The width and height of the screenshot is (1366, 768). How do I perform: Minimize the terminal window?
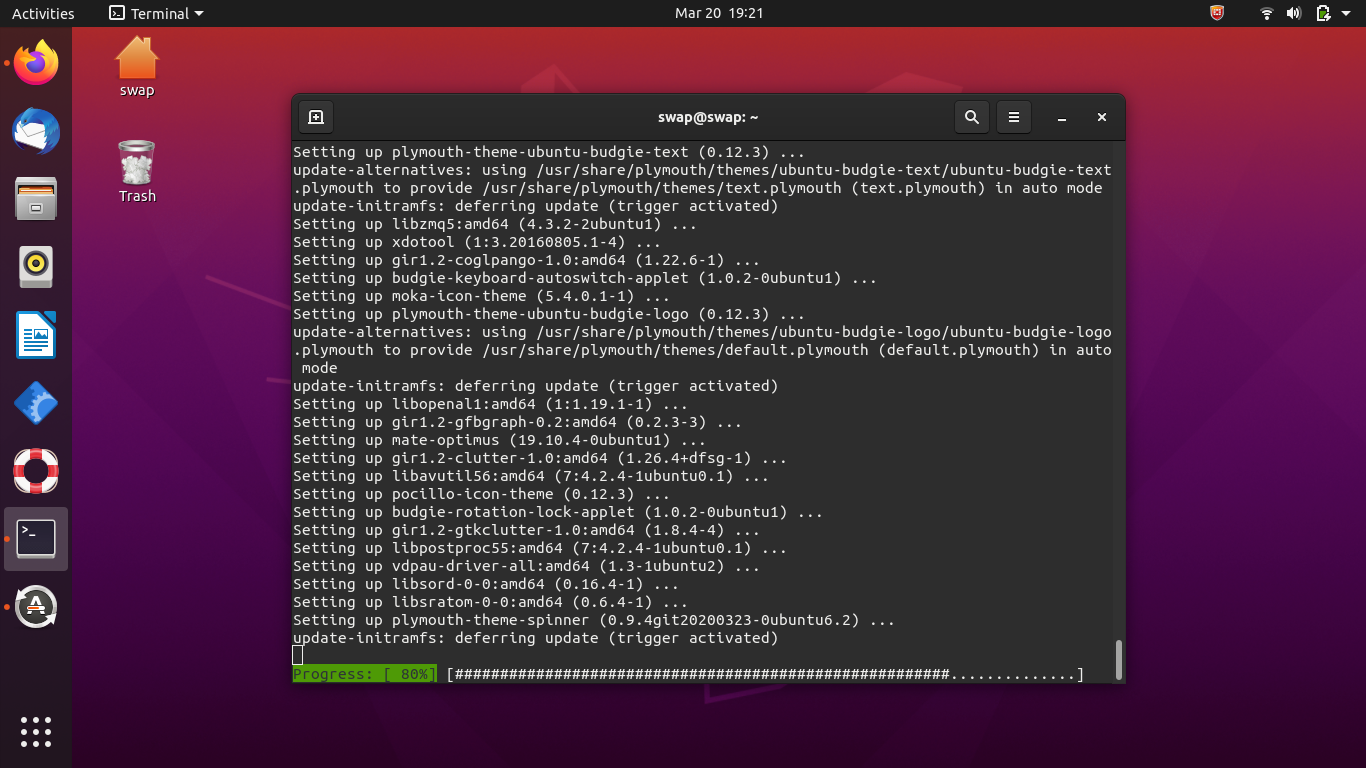[x=1062, y=118]
